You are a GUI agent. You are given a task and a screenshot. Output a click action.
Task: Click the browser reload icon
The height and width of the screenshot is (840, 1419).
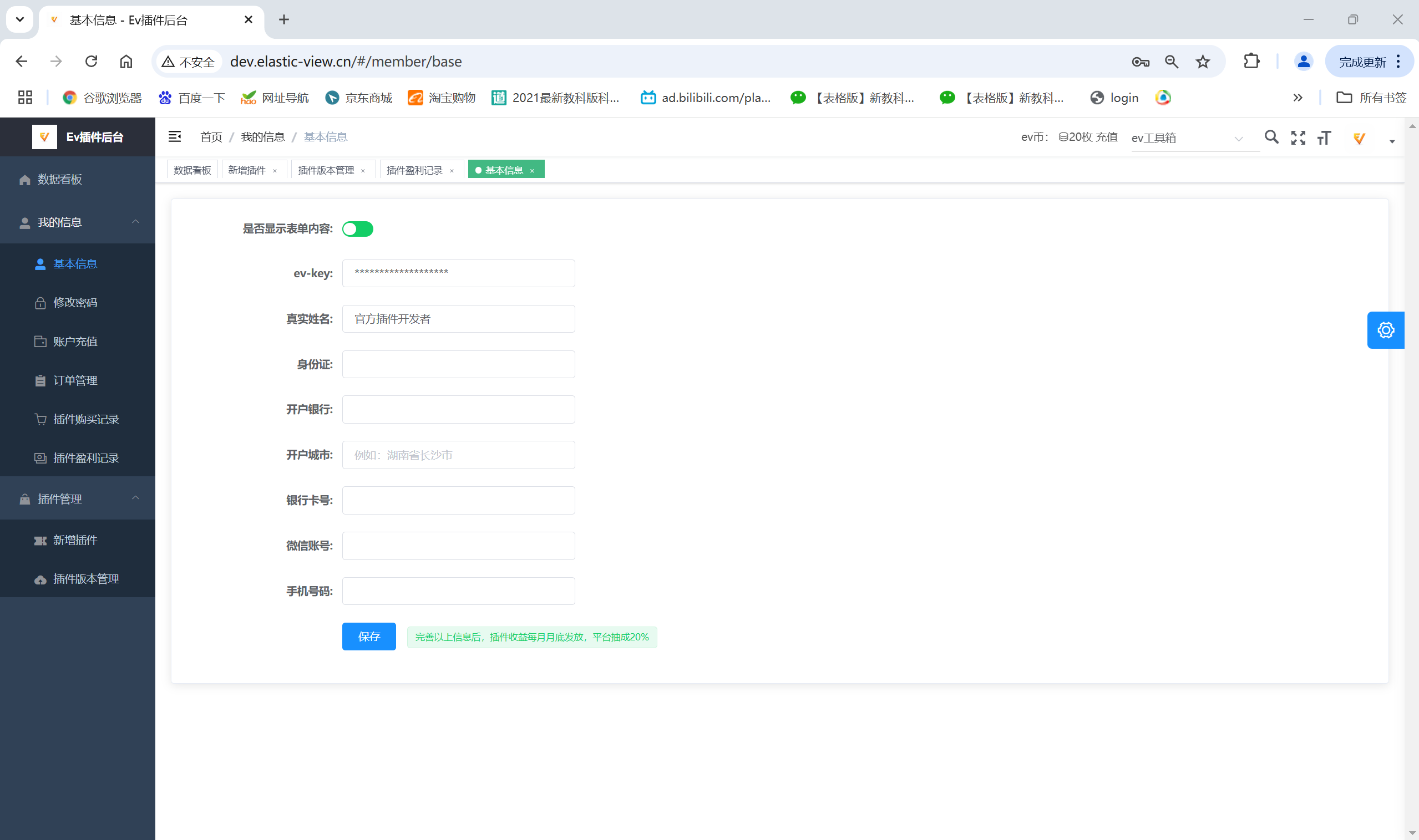coord(91,61)
